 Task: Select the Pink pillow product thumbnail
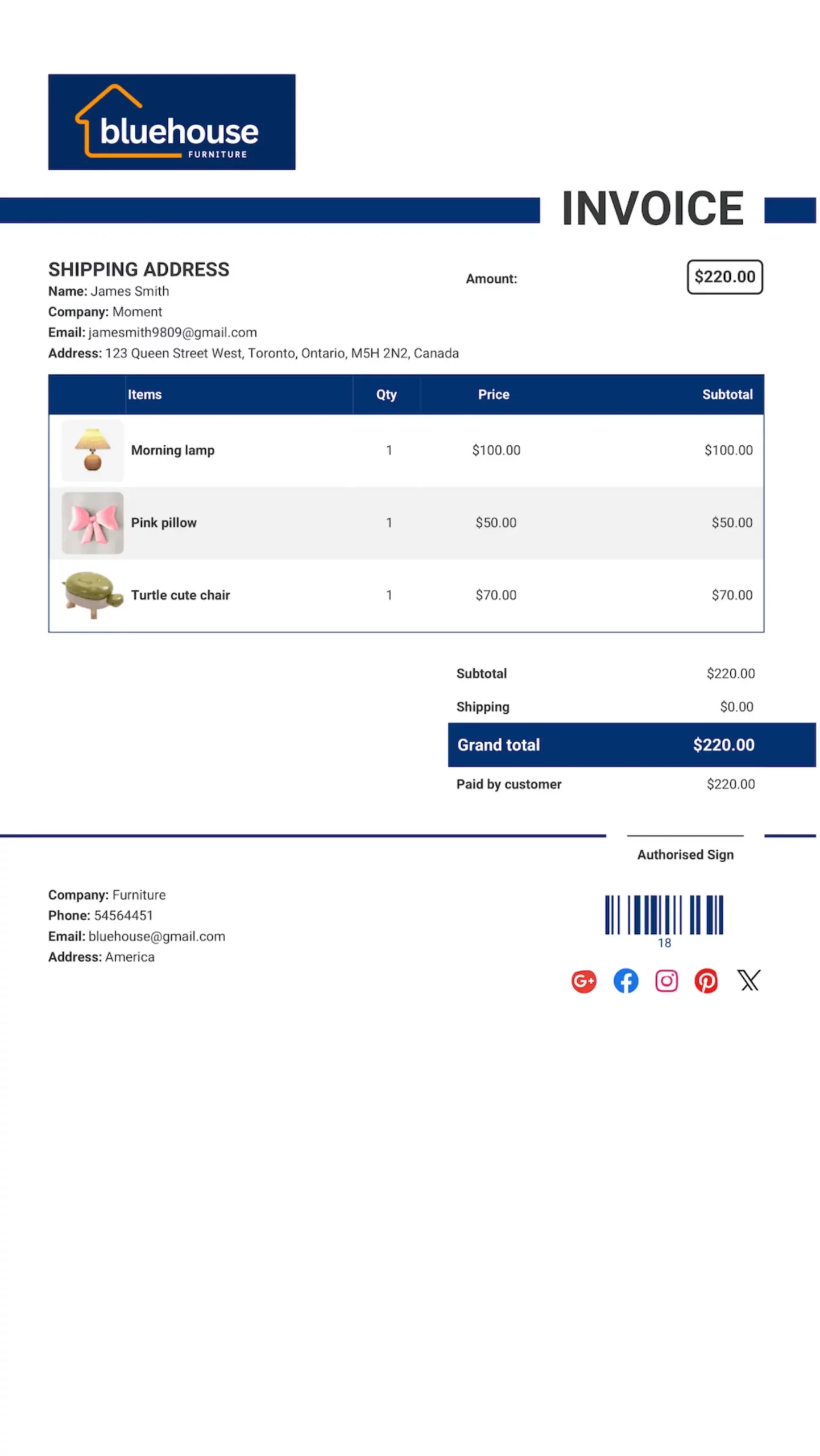(x=92, y=523)
